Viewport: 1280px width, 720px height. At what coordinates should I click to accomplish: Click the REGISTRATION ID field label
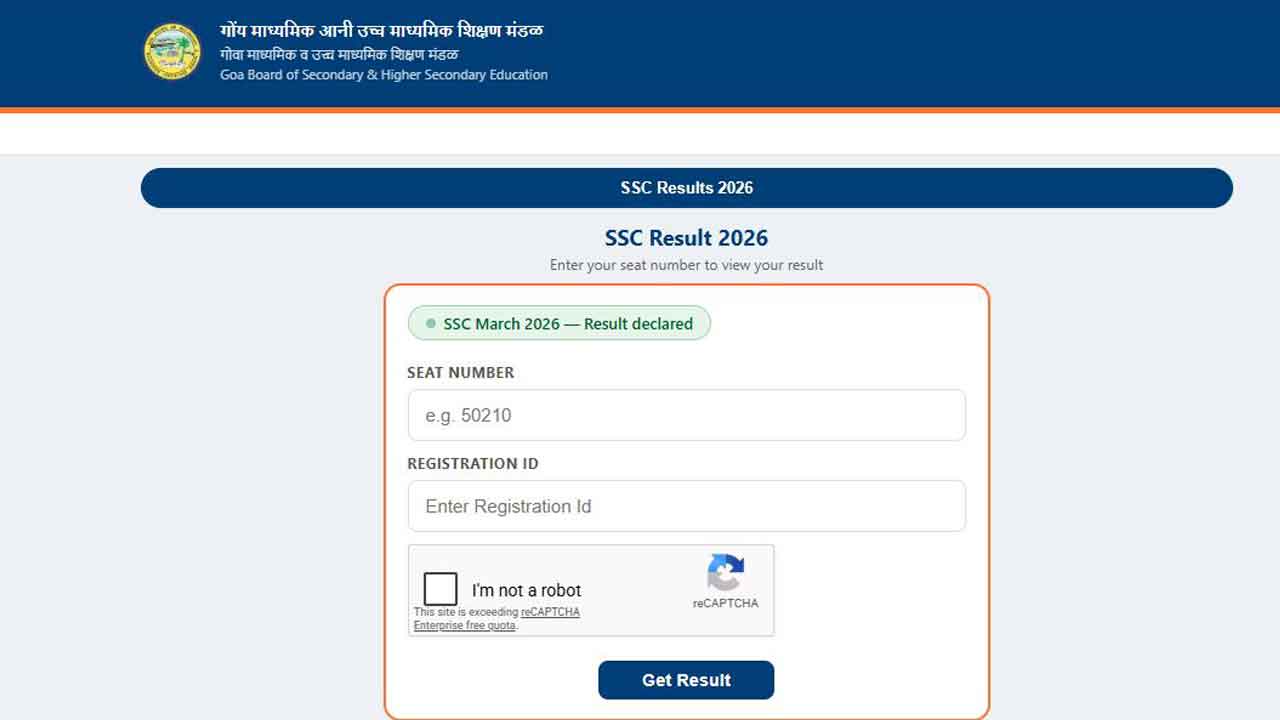(x=472, y=464)
